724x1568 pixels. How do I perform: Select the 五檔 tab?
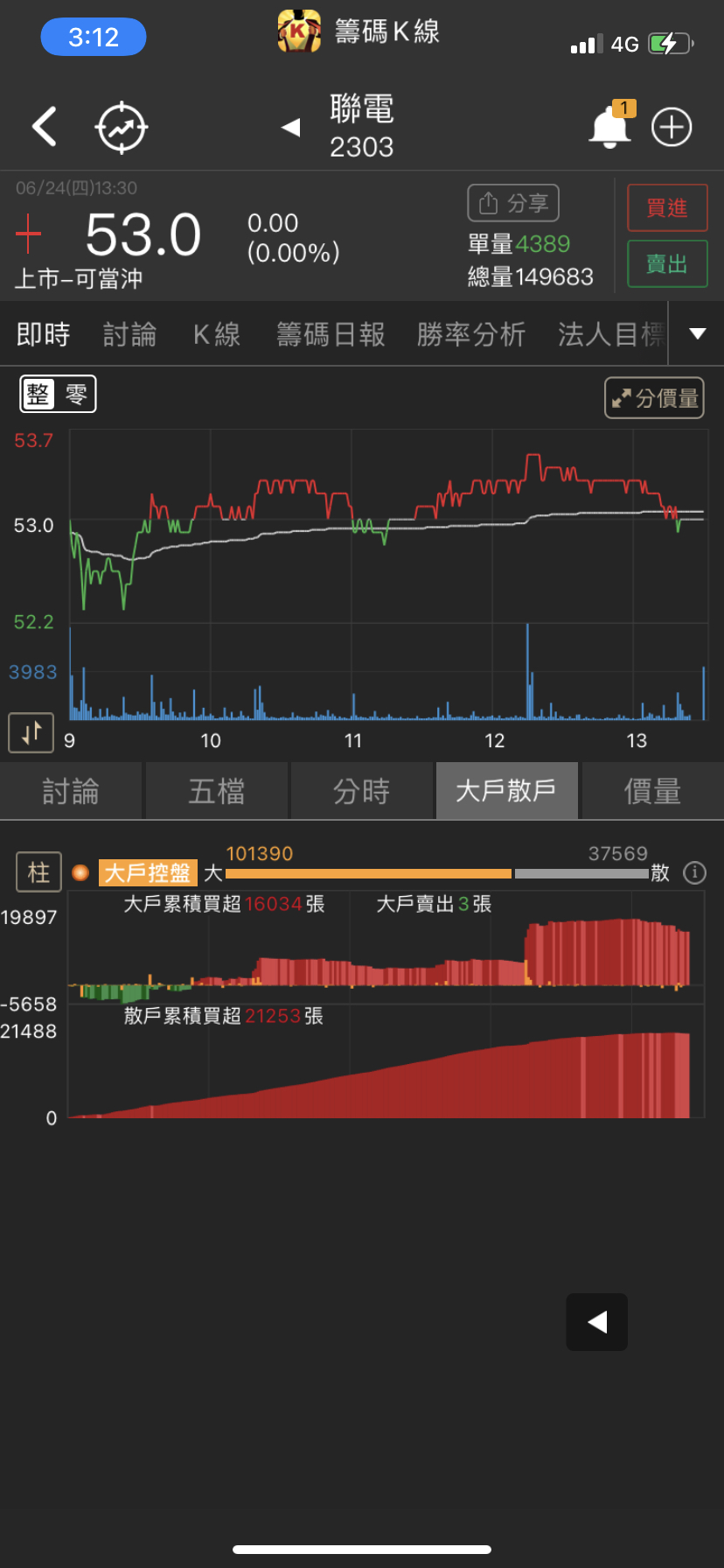[217, 791]
